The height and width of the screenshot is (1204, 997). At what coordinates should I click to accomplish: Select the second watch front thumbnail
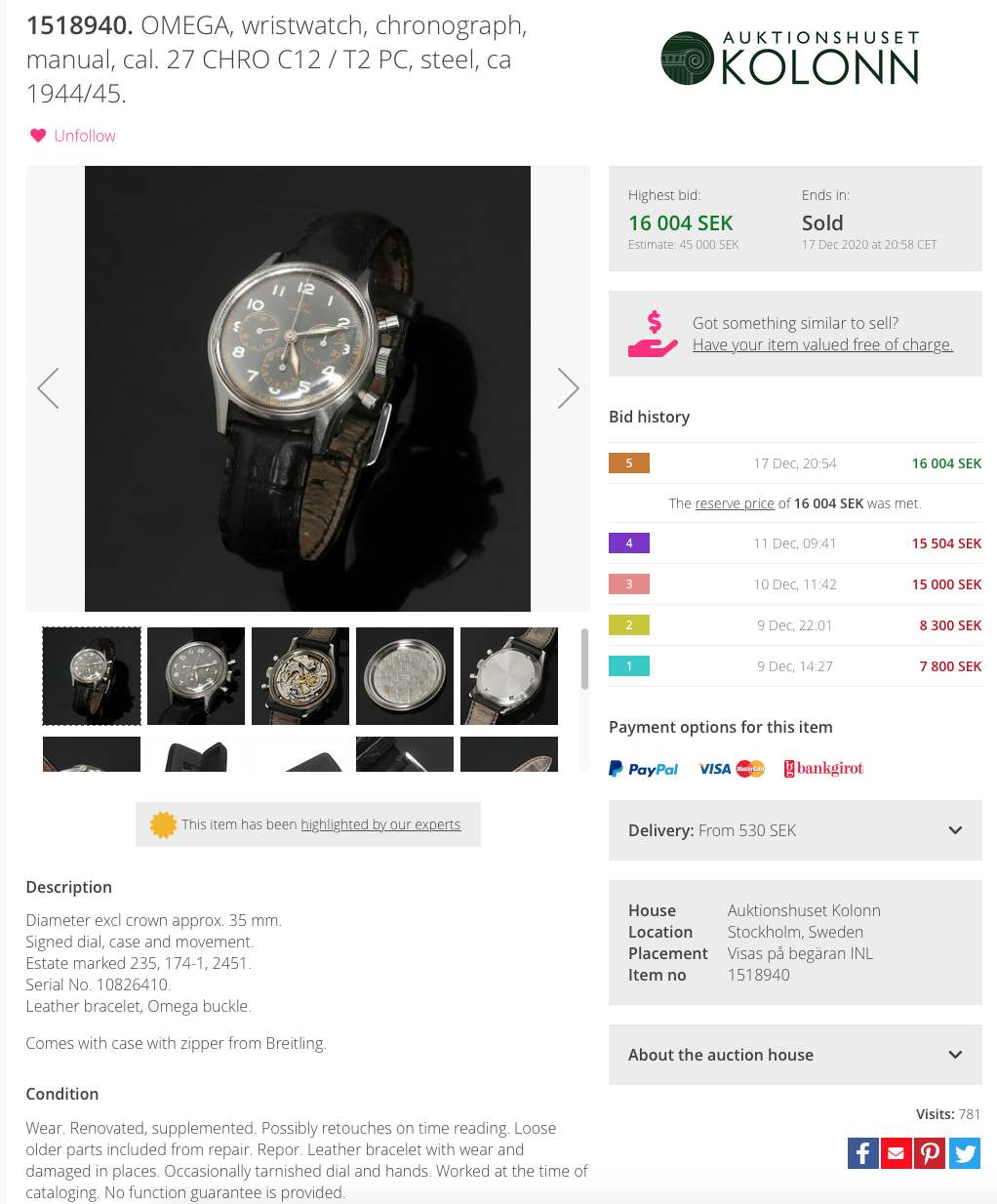pos(196,676)
